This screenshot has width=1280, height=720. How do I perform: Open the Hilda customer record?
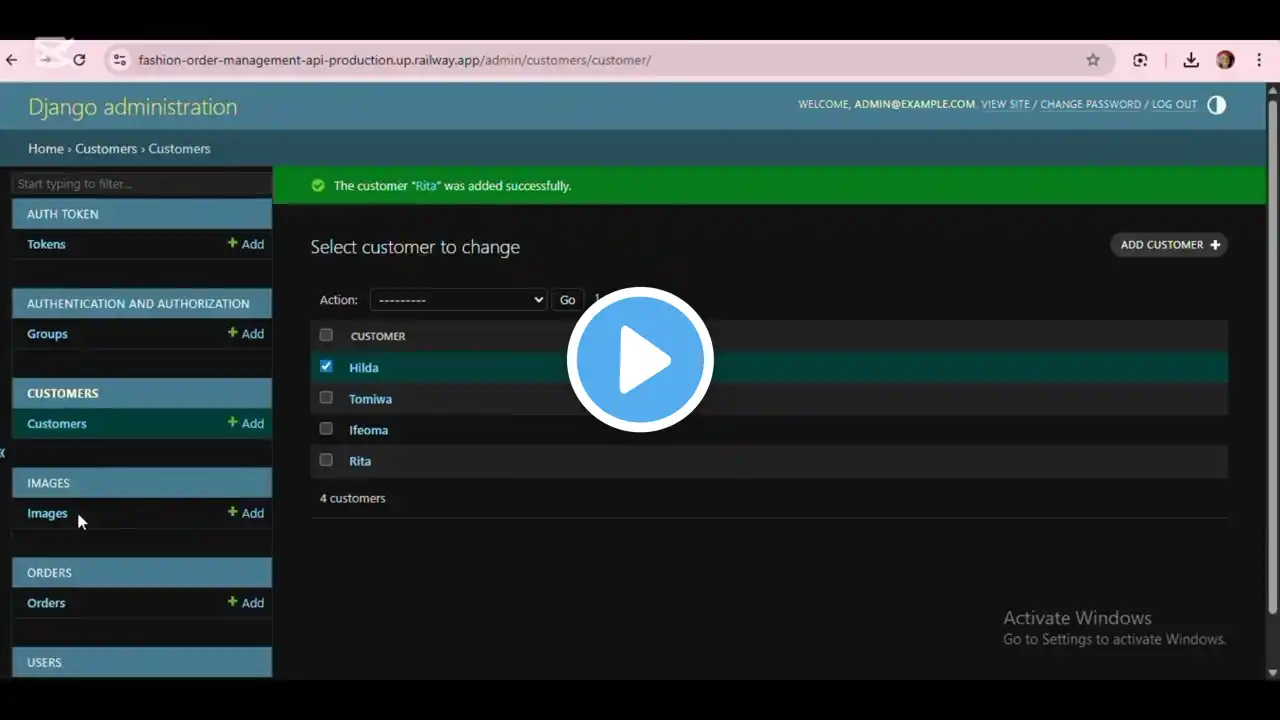point(364,368)
